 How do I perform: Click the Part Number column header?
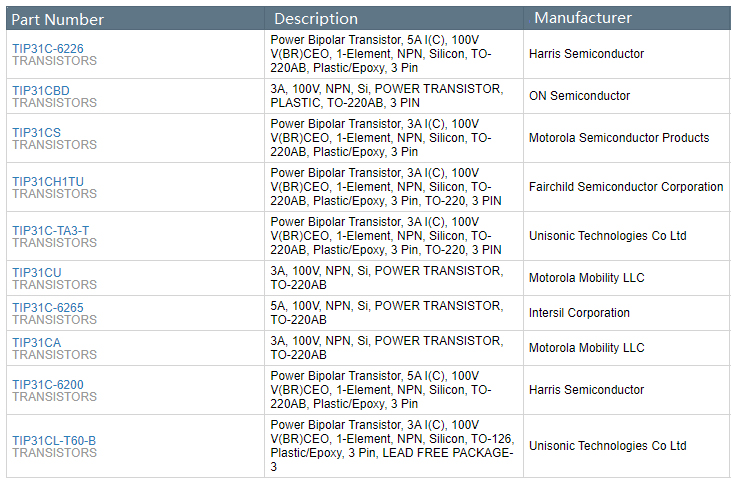point(60,19)
